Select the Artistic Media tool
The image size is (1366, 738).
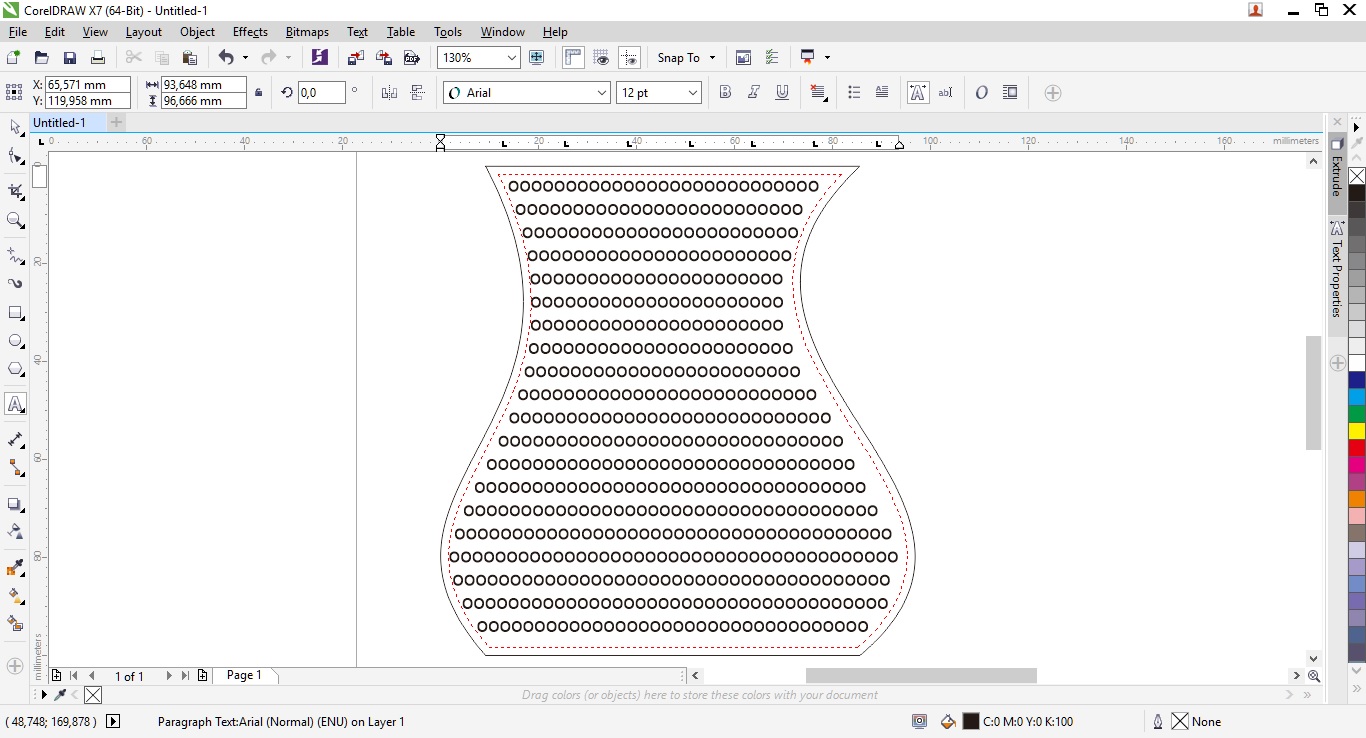[x=15, y=284]
